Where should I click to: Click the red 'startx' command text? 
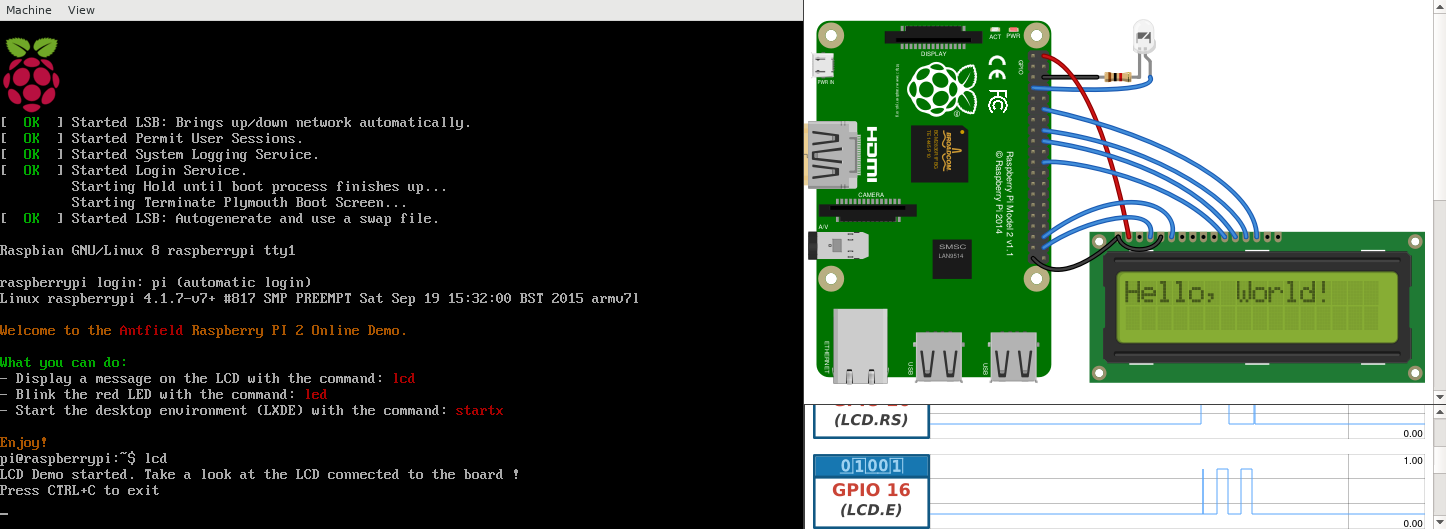(479, 411)
